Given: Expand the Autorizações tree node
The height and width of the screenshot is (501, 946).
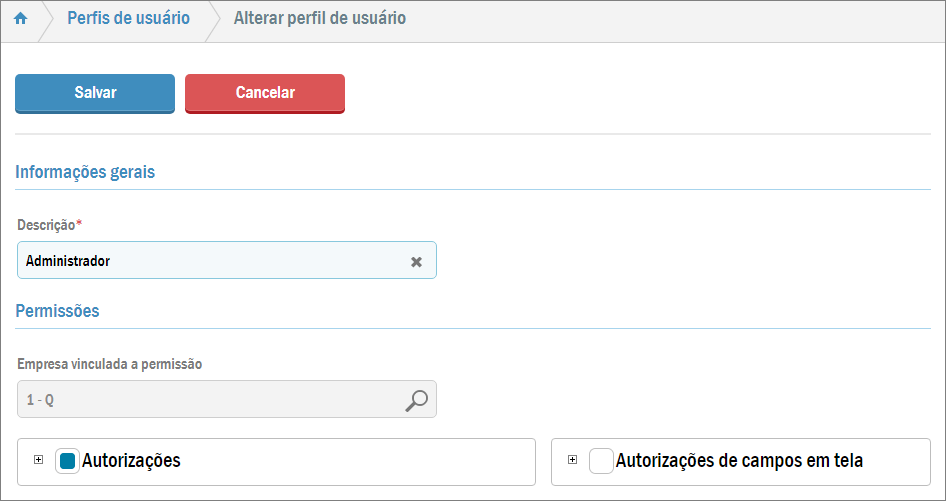Looking at the screenshot, I should coord(39,460).
